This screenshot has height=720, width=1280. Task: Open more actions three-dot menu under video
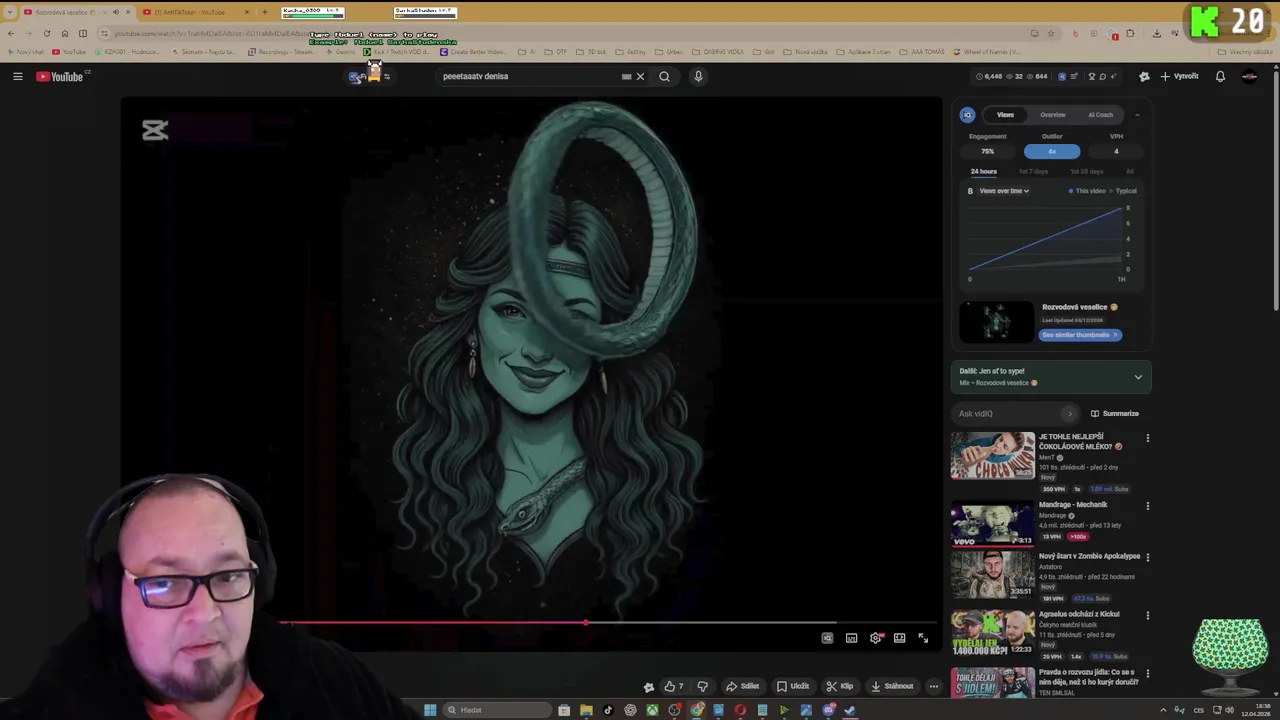coord(933,686)
